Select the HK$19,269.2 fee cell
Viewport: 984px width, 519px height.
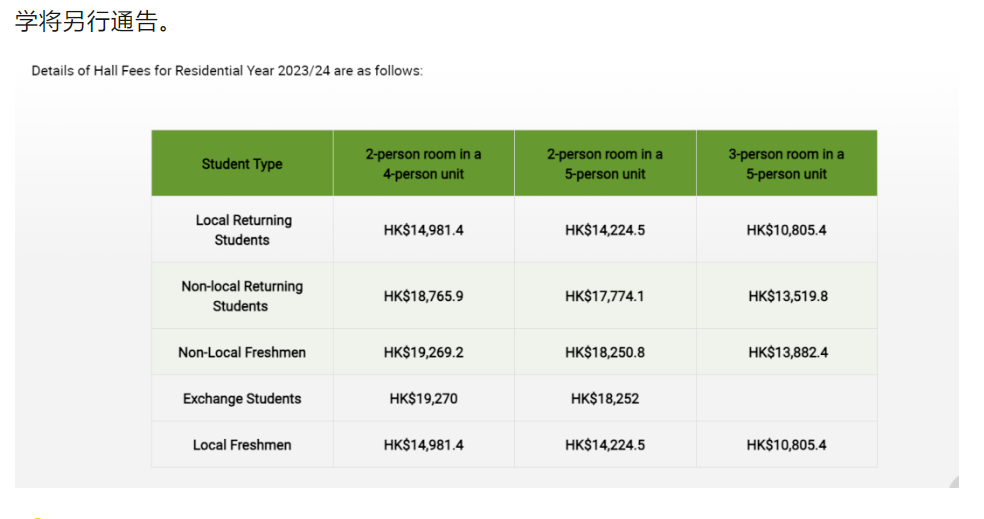(x=423, y=352)
